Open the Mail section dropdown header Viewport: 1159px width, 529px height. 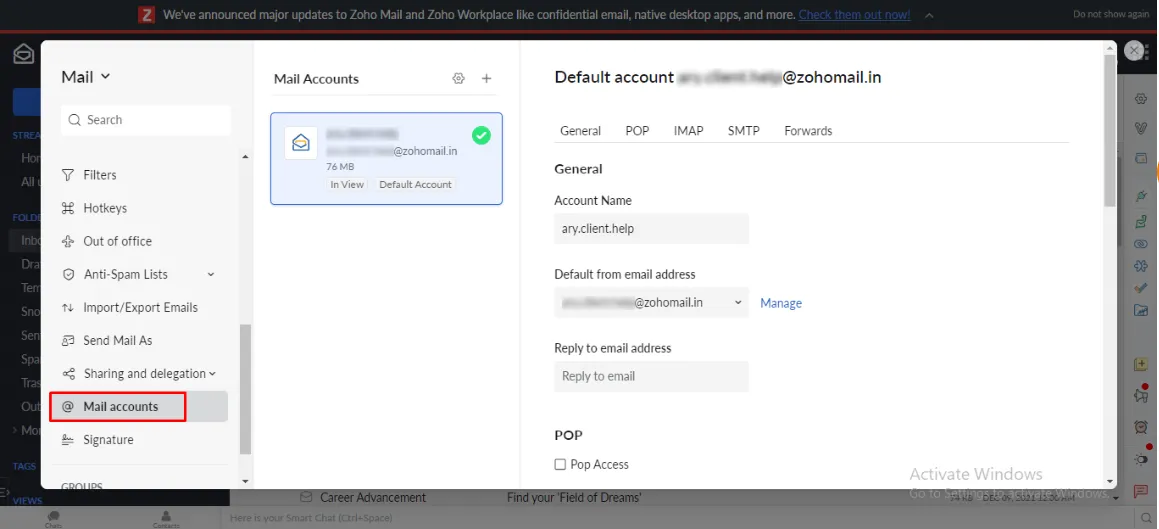(x=86, y=77)
